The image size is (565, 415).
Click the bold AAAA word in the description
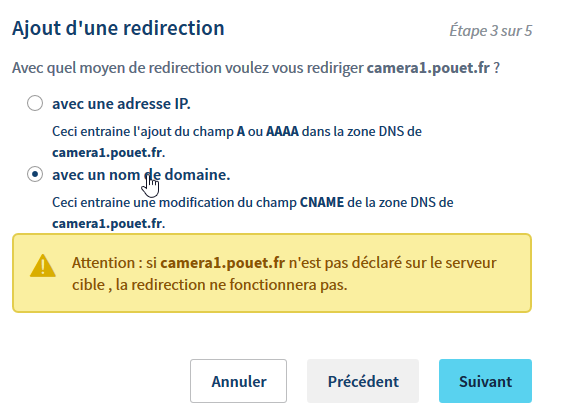282,131
